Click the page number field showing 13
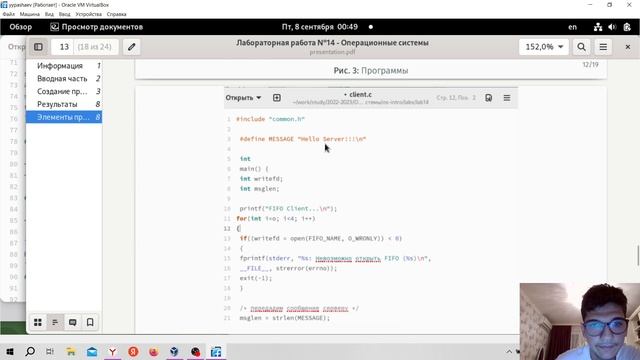The height and width of the screenshot is (360, 640). [64, 47]
